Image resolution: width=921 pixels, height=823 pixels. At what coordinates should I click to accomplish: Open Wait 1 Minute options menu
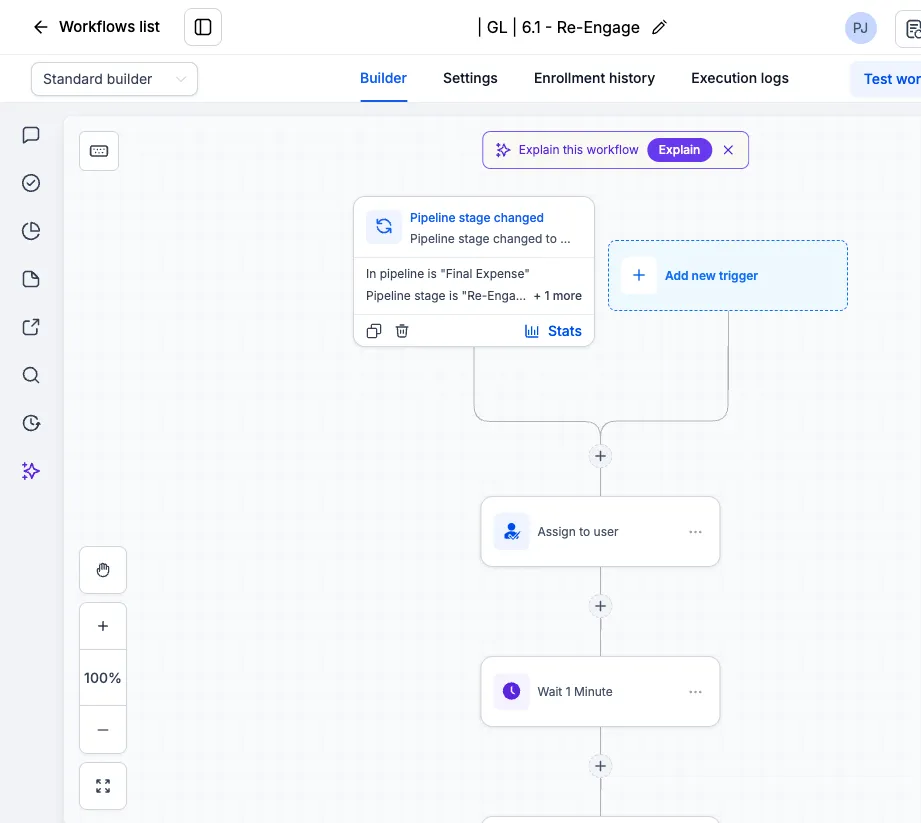click(695, 692)
